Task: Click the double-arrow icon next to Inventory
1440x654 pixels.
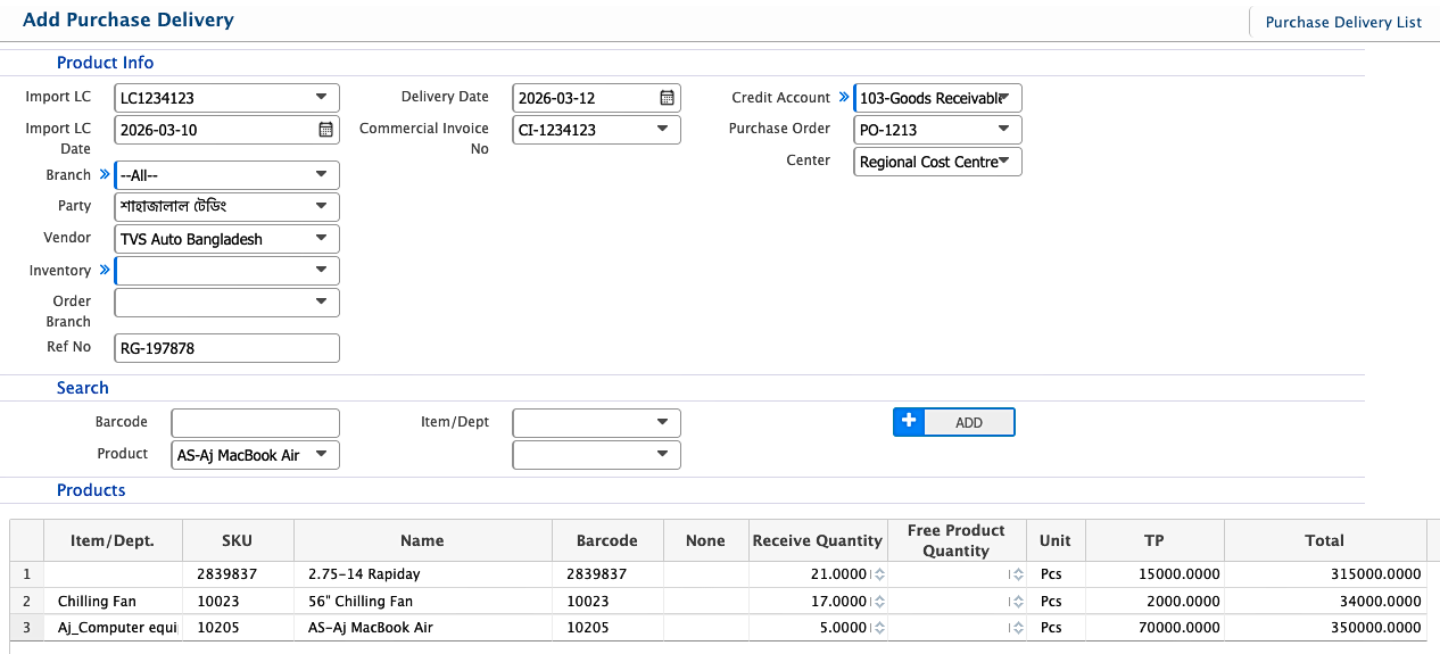Action: 105,271
